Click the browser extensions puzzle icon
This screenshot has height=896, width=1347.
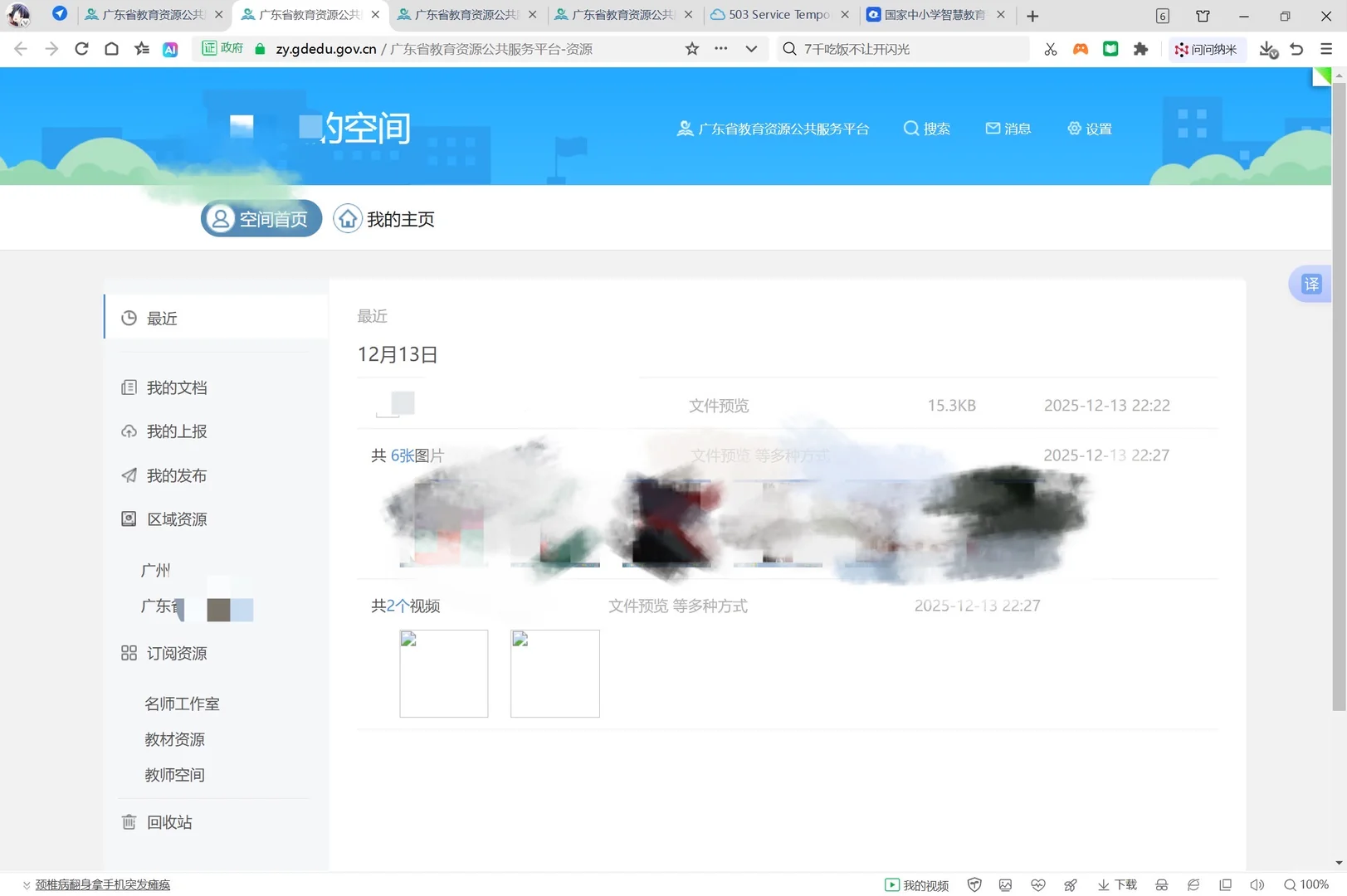click(x=1140, y=49)
